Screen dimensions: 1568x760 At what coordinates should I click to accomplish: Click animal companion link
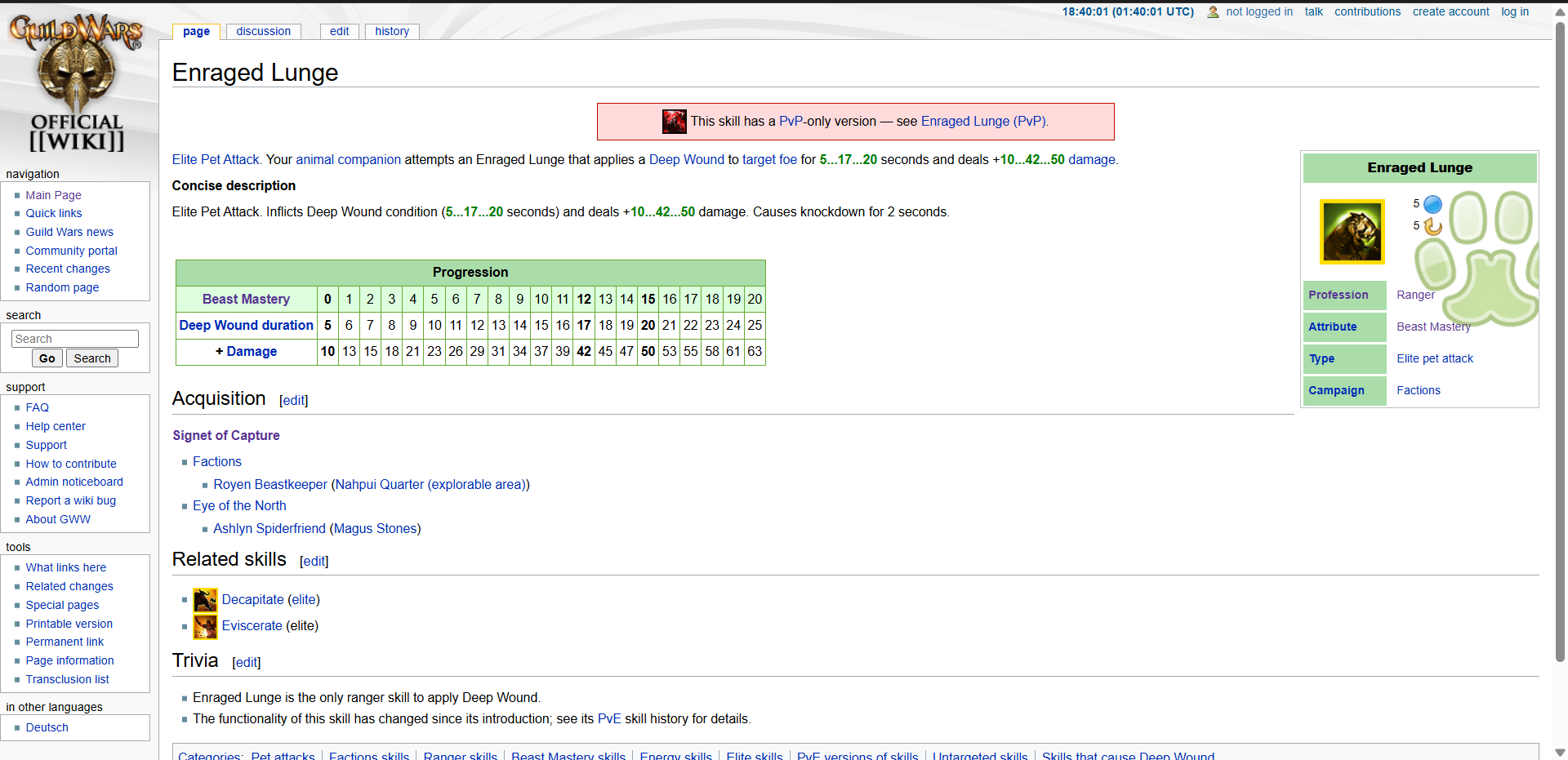tap(349, 160)
